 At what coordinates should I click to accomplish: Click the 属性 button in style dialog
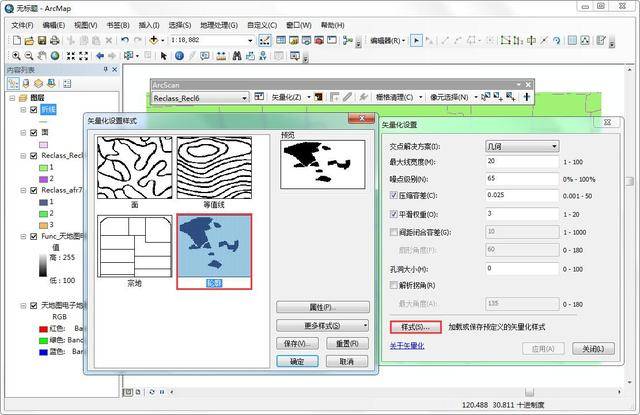tap(322, 307)
